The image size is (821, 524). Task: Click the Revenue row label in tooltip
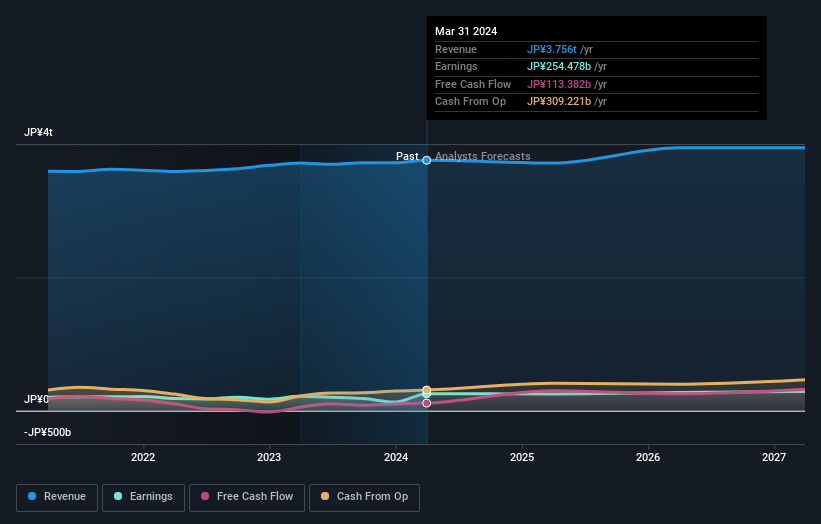tap(456, 49)
